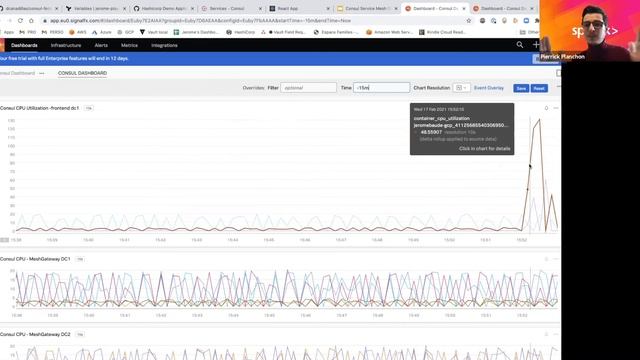Viewport: 640px width, 360px height.
Task: Open the Other bookmarks folder
Action: click(x=529, y=32)
